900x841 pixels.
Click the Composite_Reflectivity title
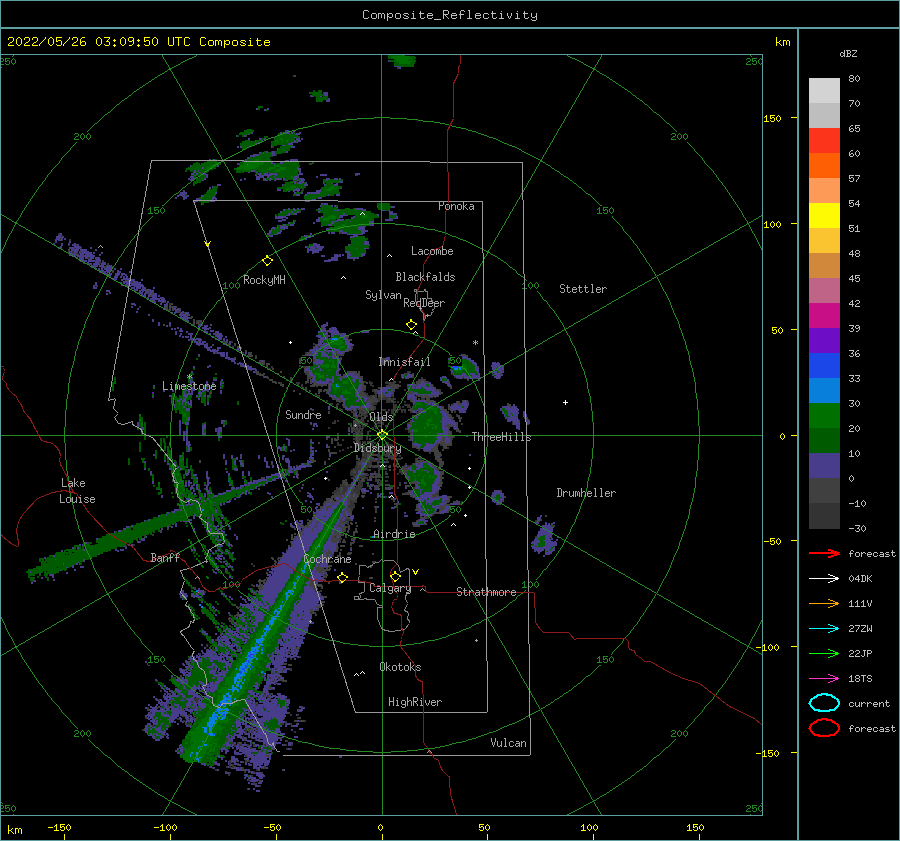[x=449, y=15]
